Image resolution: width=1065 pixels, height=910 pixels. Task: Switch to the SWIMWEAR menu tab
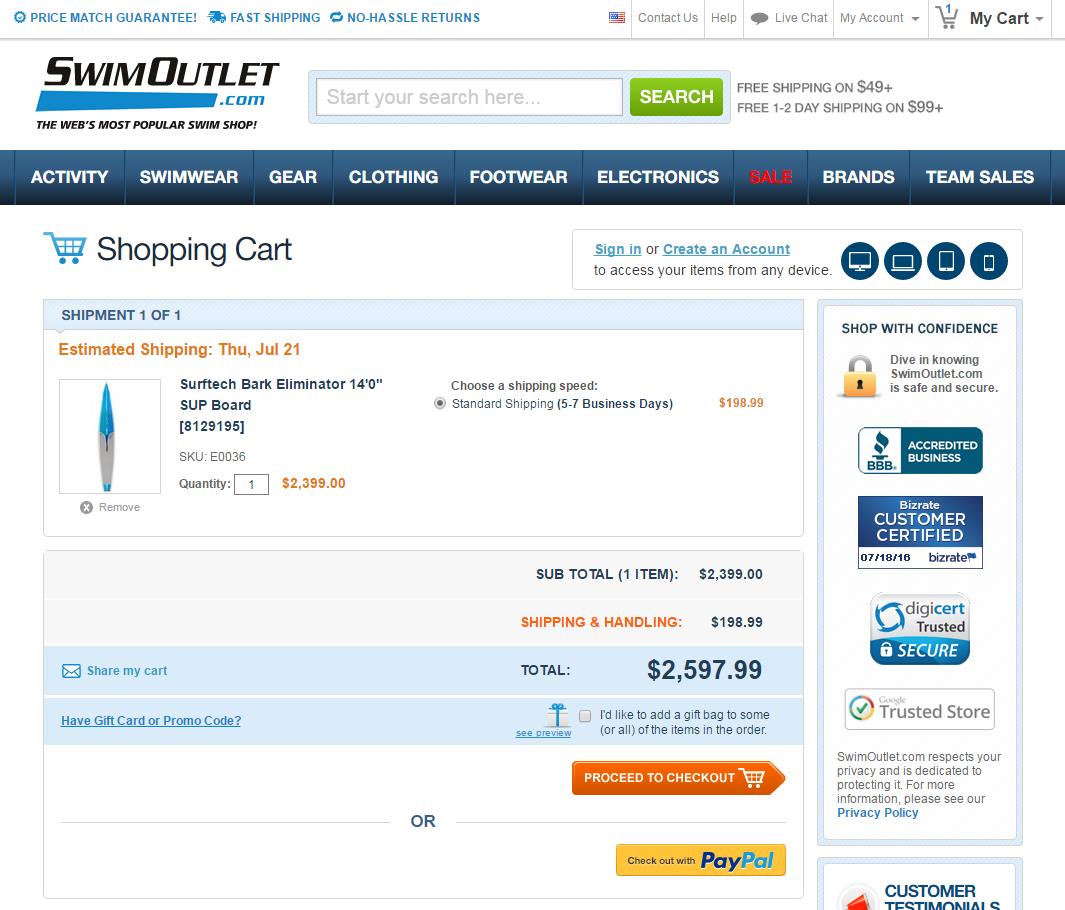click(188, 177)
